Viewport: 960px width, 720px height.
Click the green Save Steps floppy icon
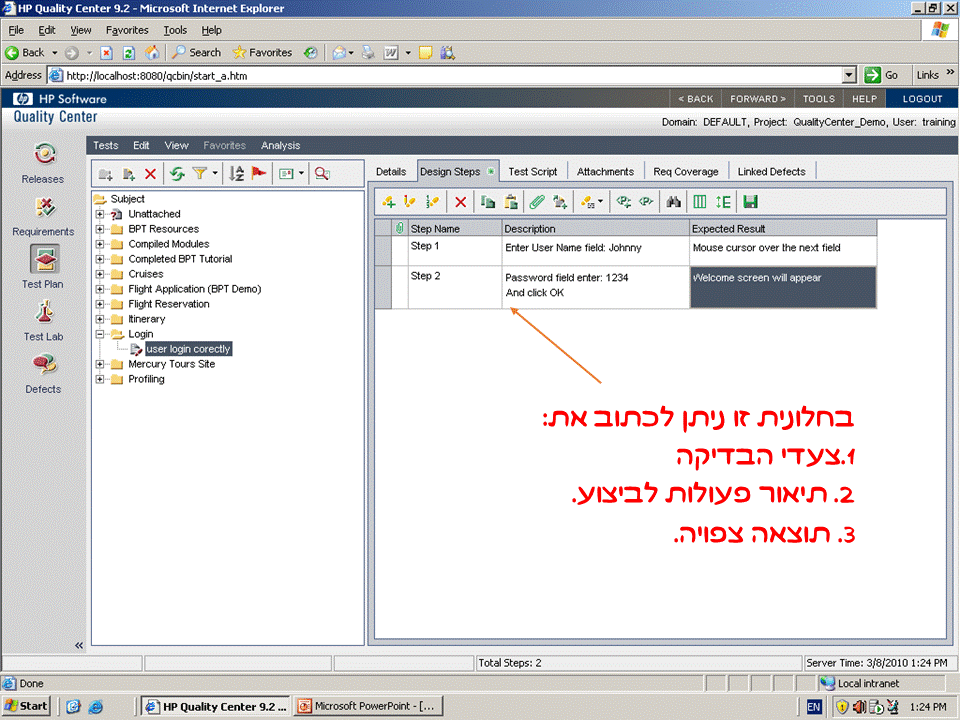(750, 202)
